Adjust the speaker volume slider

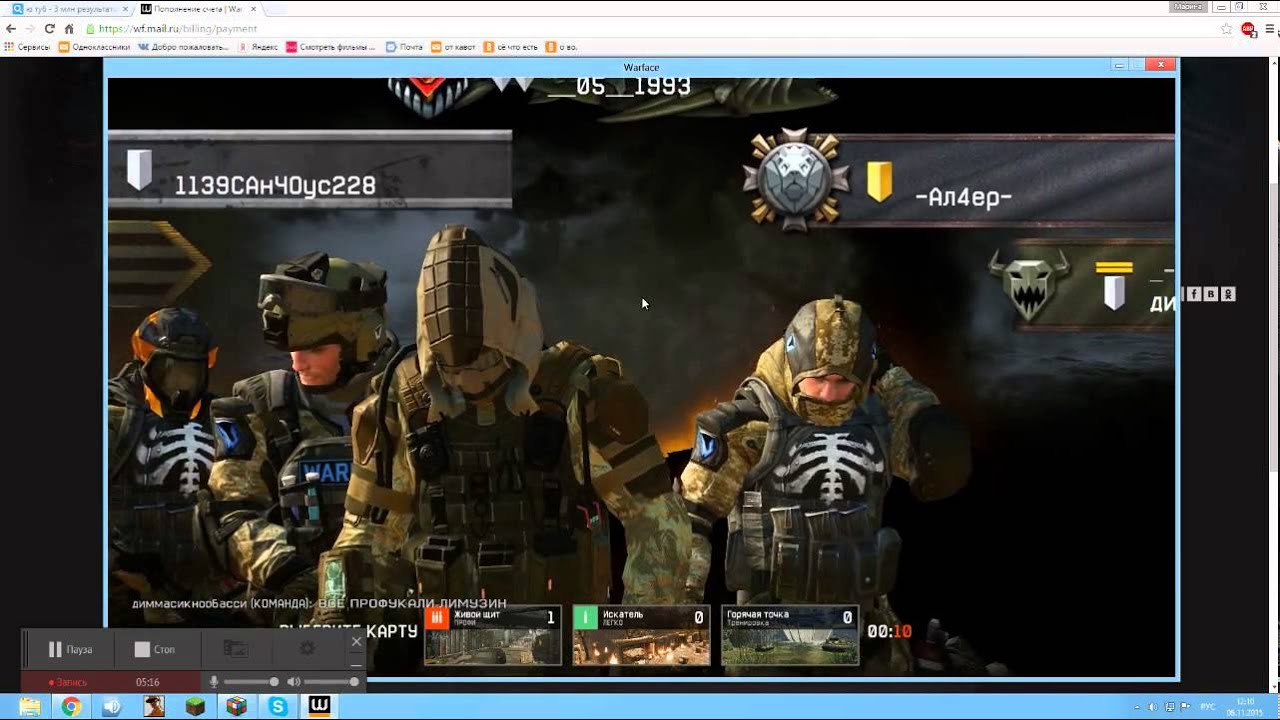pos(331,682)
